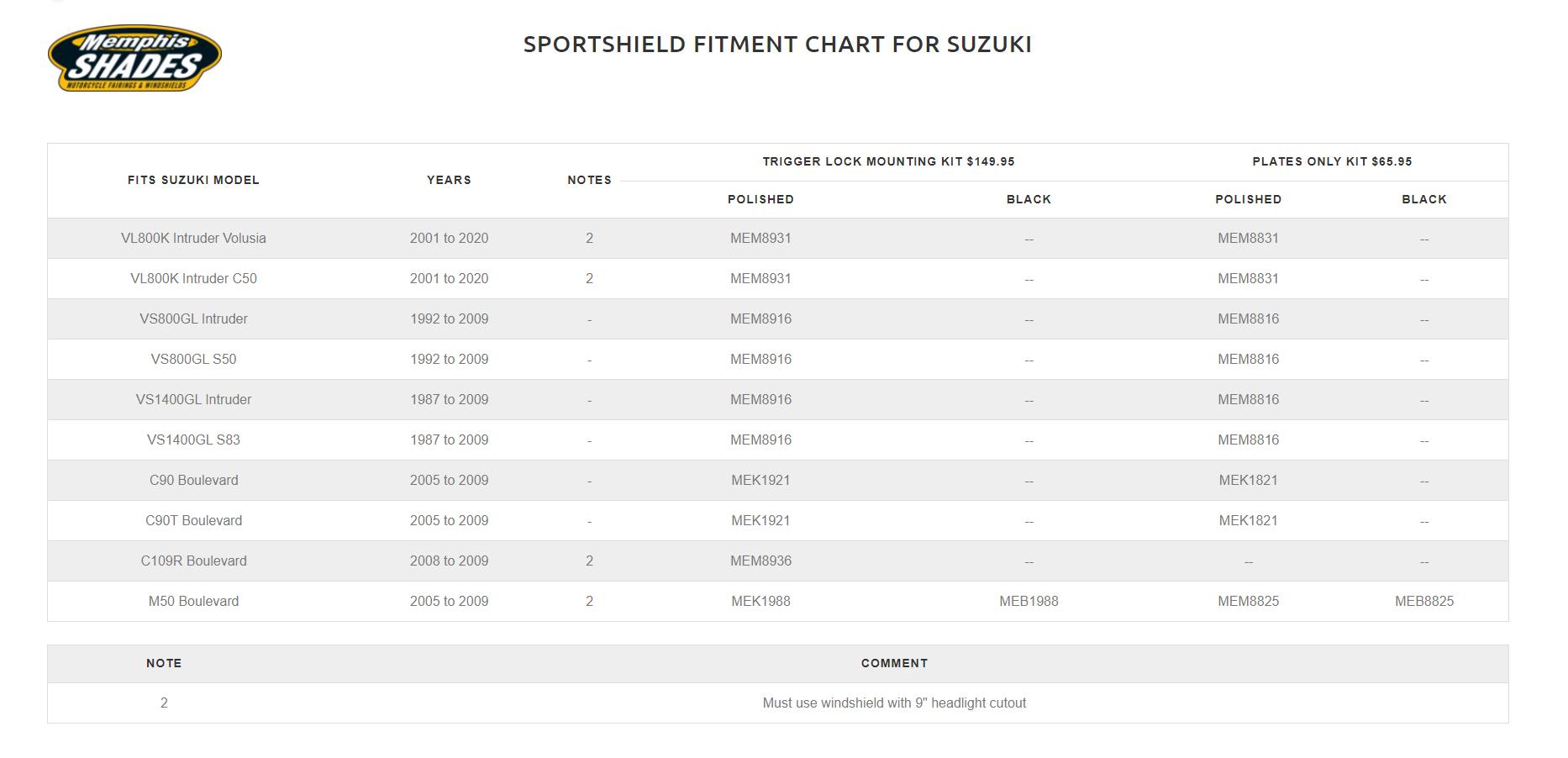
Task: Click the Fits Suzuki Model column header
Action: [x=193, y=180]
